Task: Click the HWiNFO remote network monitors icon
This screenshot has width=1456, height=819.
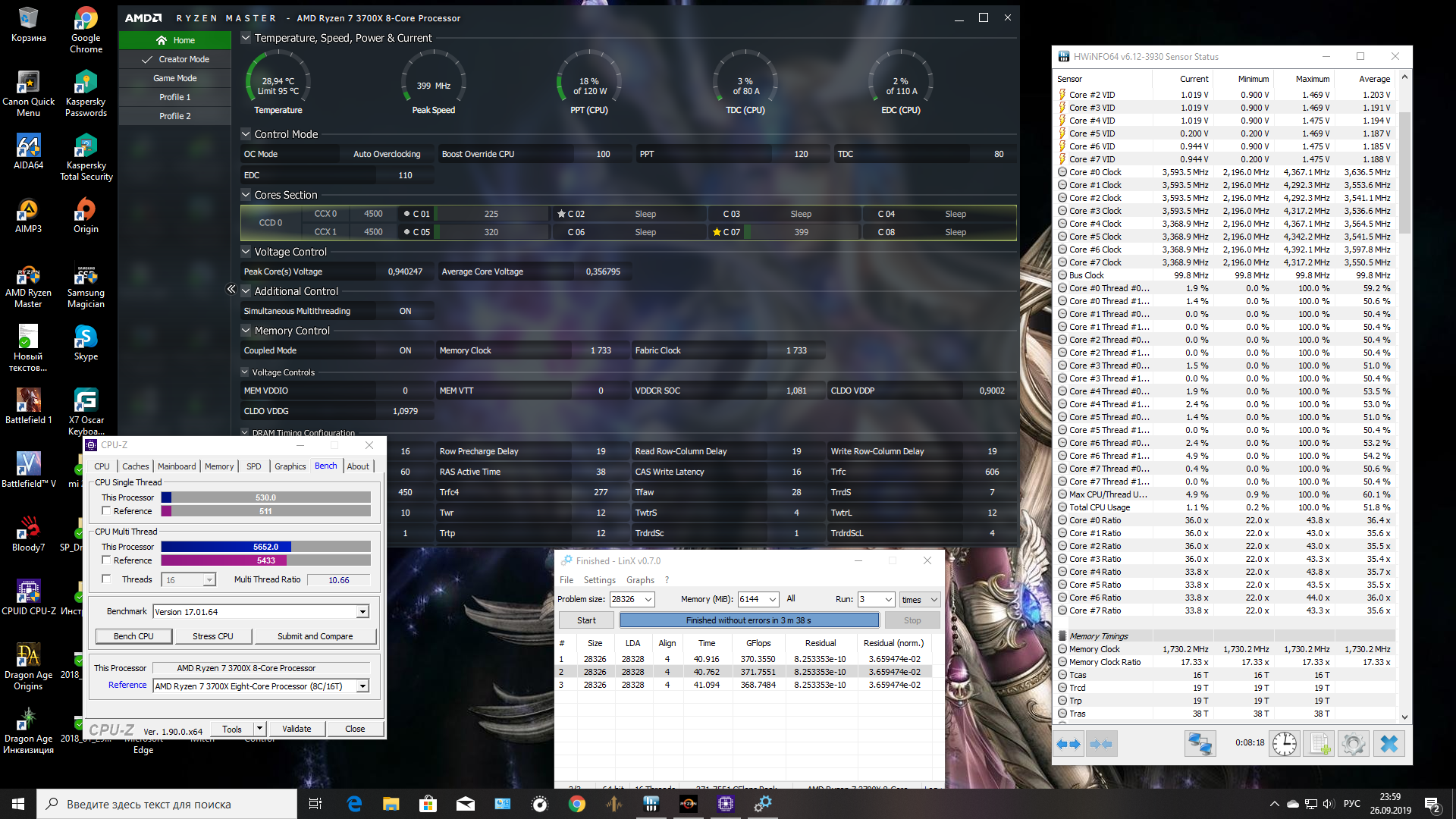Action: click(x=1200, y=744)
